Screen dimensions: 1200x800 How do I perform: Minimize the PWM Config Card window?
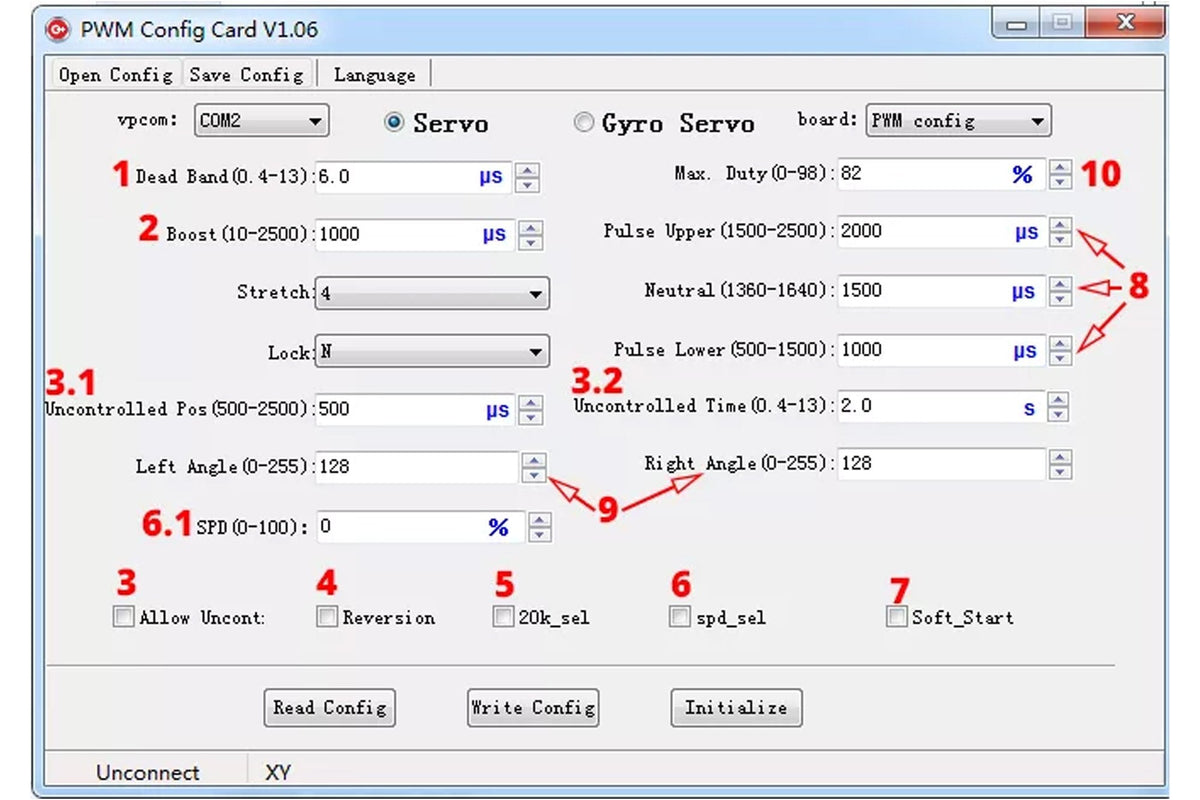click(1018, 24)
